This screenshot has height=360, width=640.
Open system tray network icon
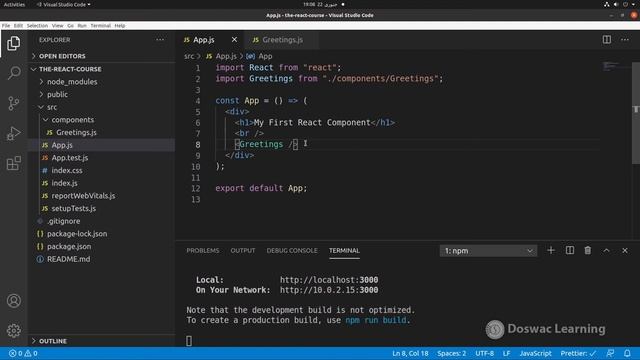click(607, 4)
